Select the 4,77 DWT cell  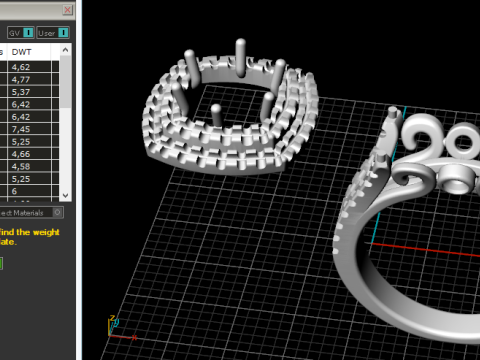[29, 80]
